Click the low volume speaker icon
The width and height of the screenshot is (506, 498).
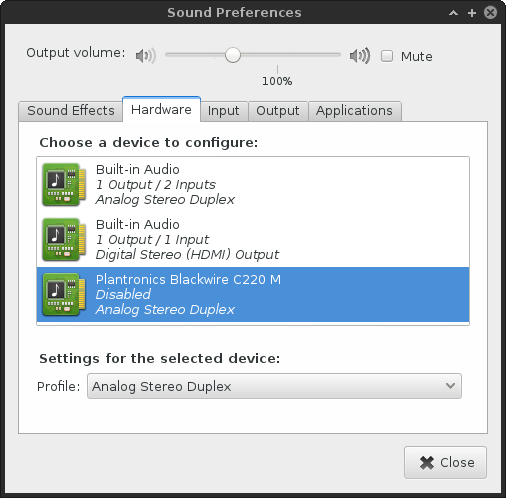tap(146, 56)
